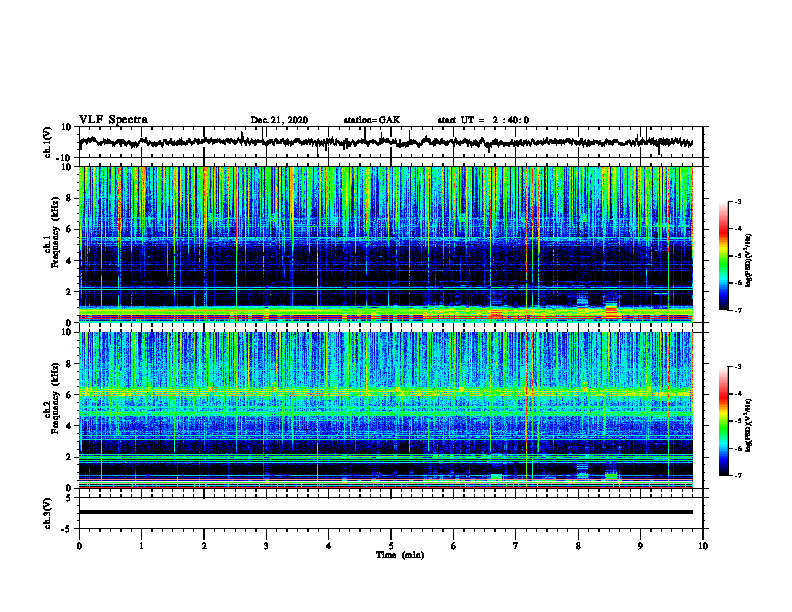Click the "8" kHz tick on ch.1 frequency axis
The image size is (792, 612).
[x=70, y=198]
